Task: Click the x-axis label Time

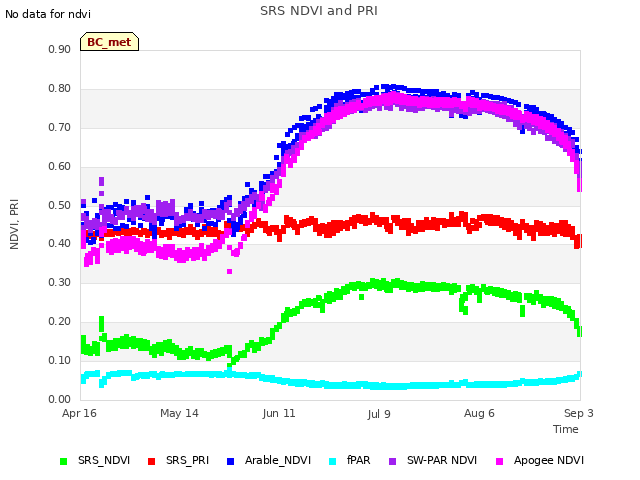Action: (565, 429)
